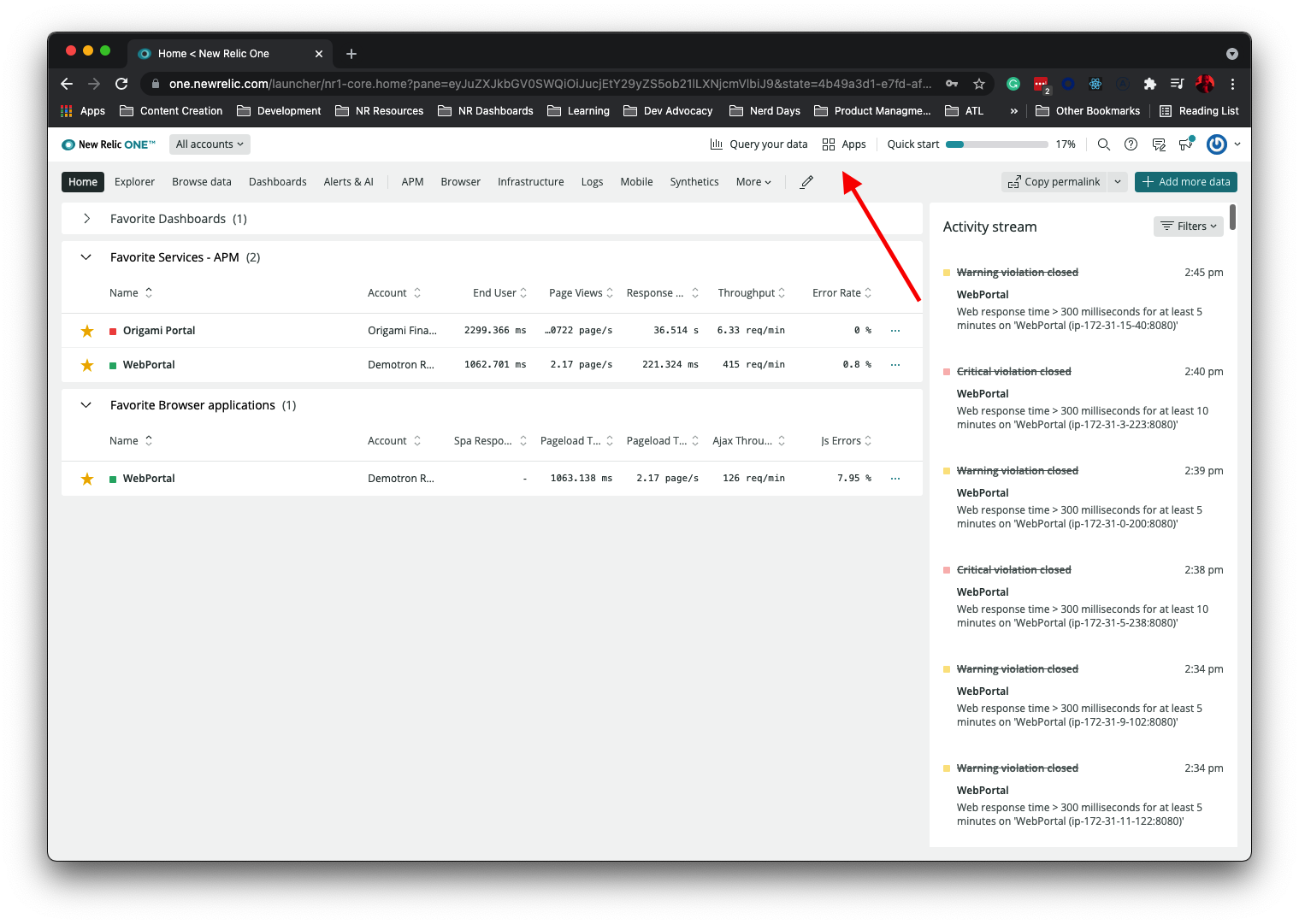Show more bookmarks via the double chevron
1299x924 pixels.
tap(1014, 111)
